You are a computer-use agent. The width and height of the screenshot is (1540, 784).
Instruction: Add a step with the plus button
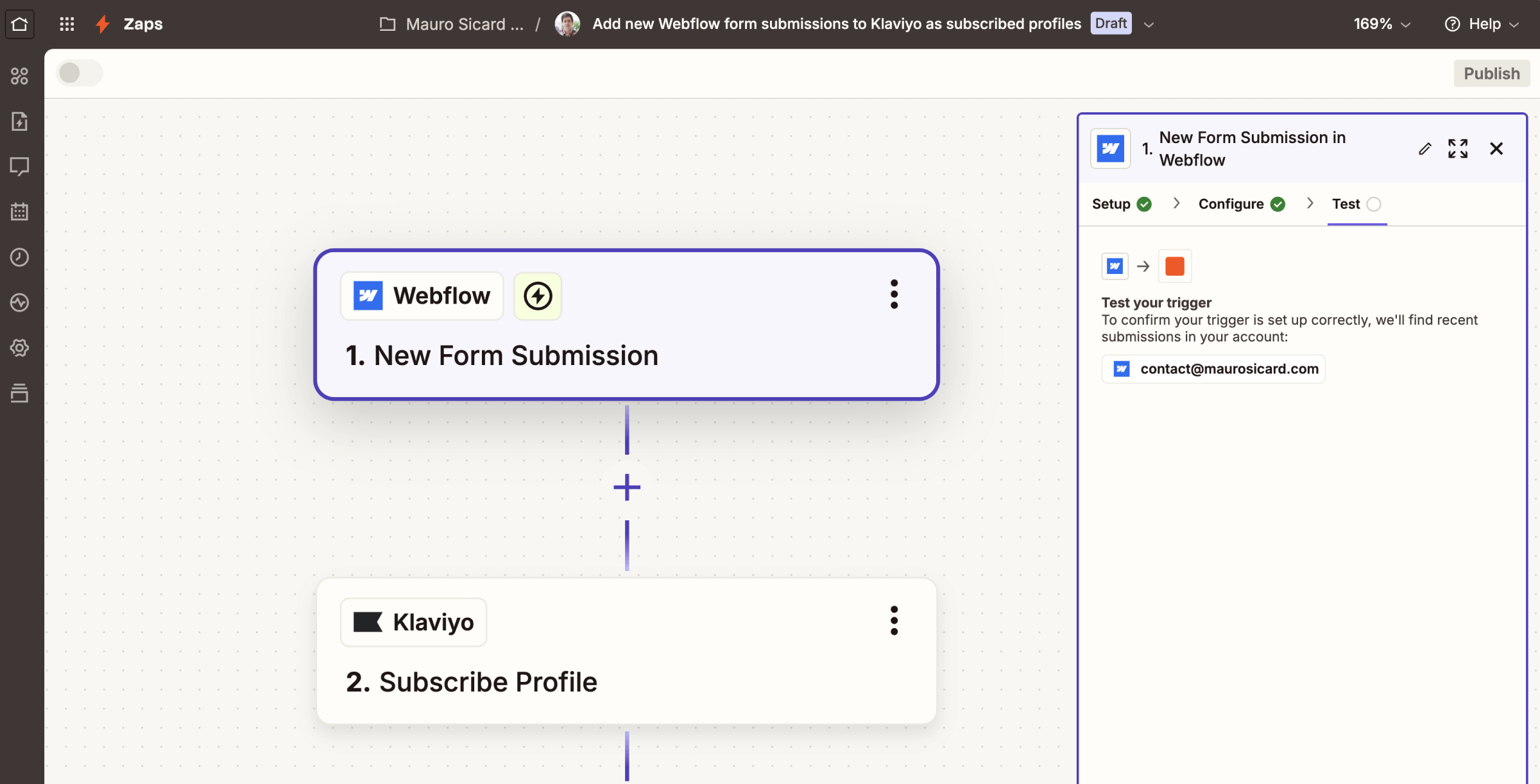tap(627, 488)
